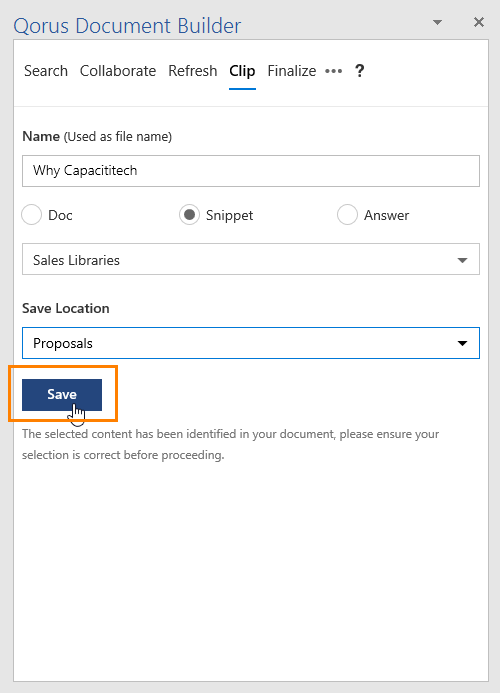
Task: Switch to the Search tab
Action: coord(46,71)
